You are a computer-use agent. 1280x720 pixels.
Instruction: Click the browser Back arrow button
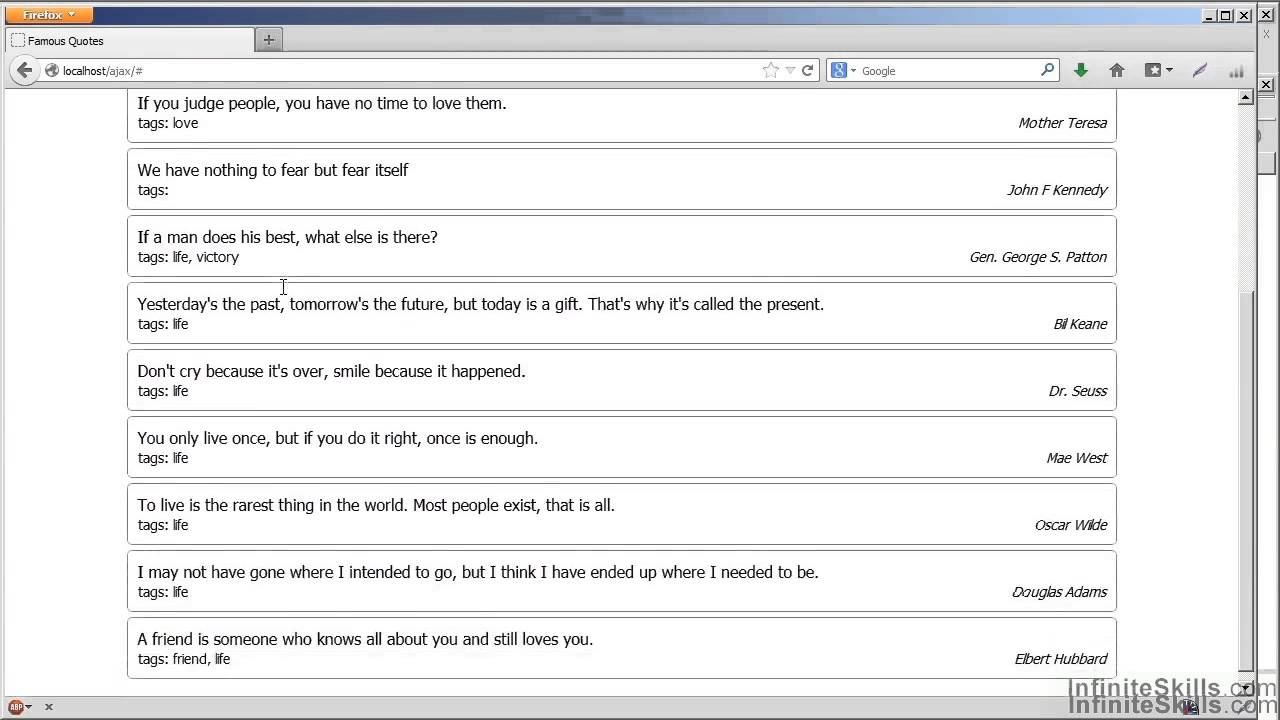tap(24, 70)
